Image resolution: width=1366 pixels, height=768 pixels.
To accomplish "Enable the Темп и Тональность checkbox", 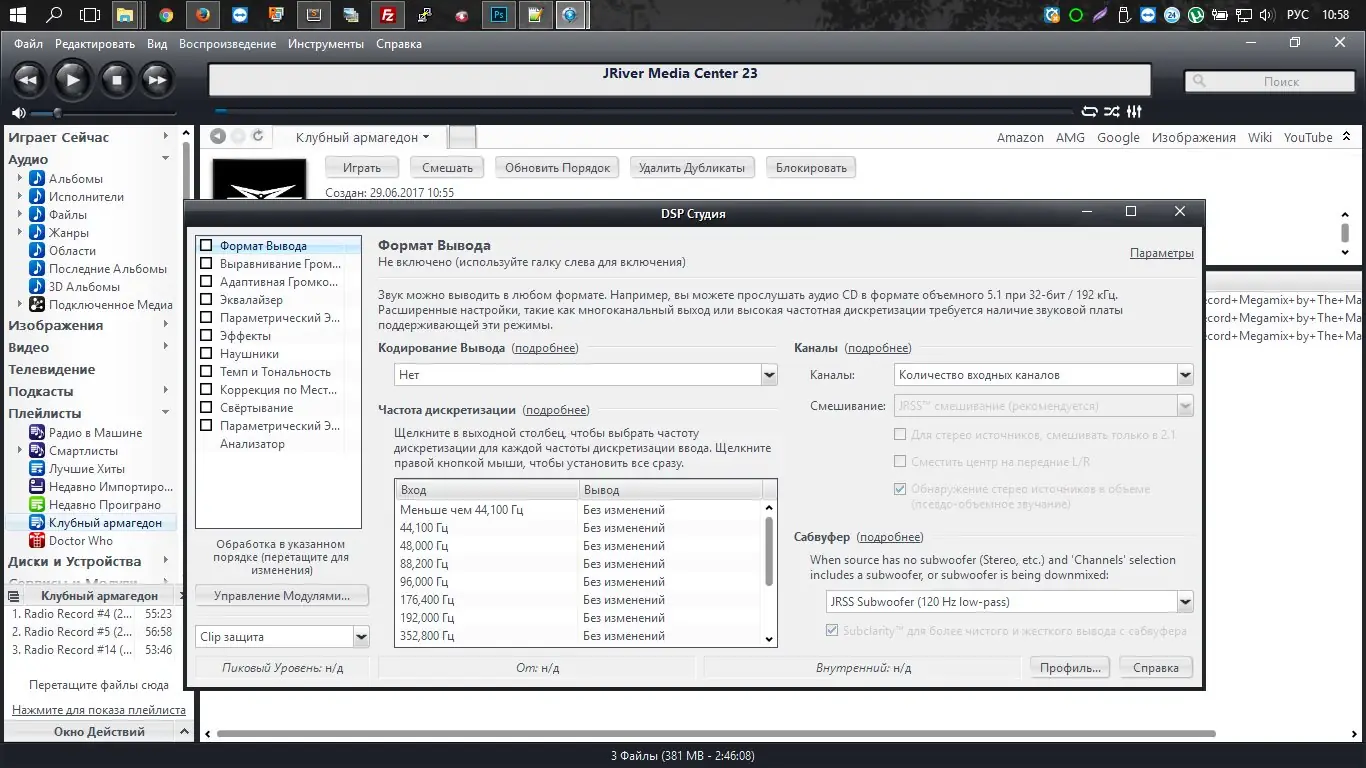I will tap(206, 371).
